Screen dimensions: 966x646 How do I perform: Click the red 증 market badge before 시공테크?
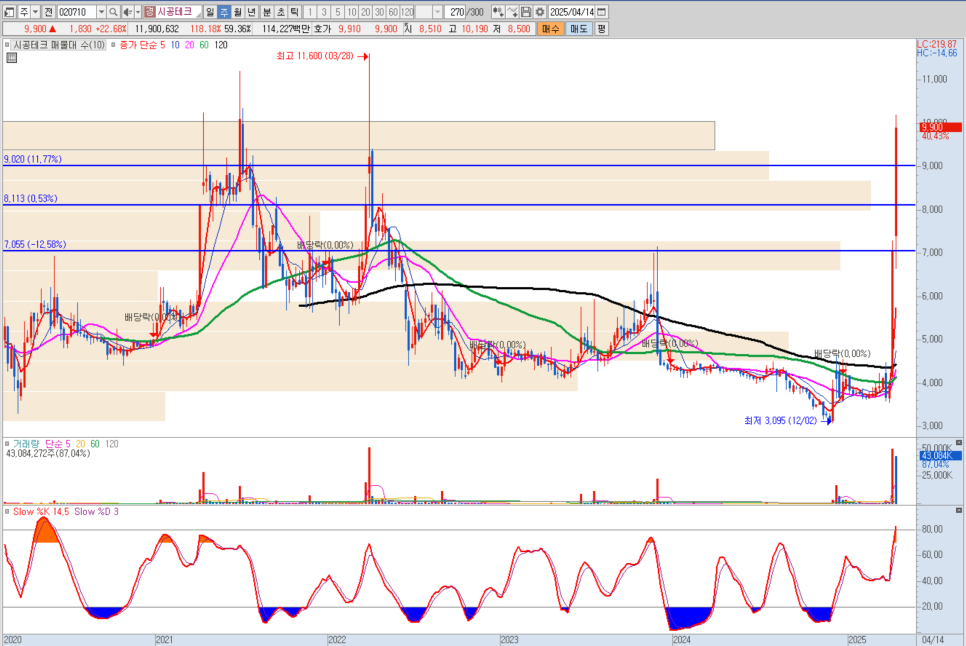click(x=149, y=12)
